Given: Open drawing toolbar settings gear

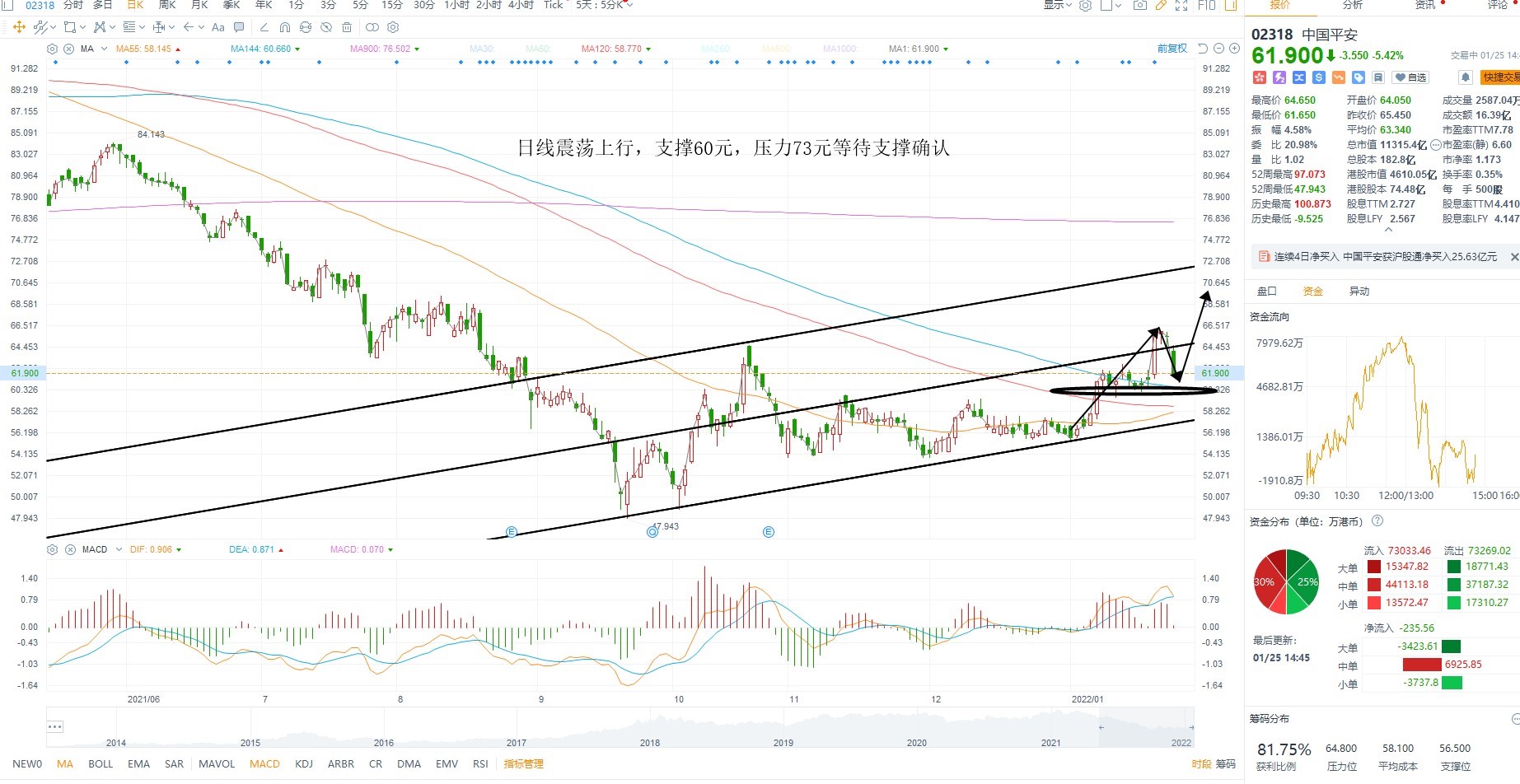Looking at the screenshot, I should point(393,27).
